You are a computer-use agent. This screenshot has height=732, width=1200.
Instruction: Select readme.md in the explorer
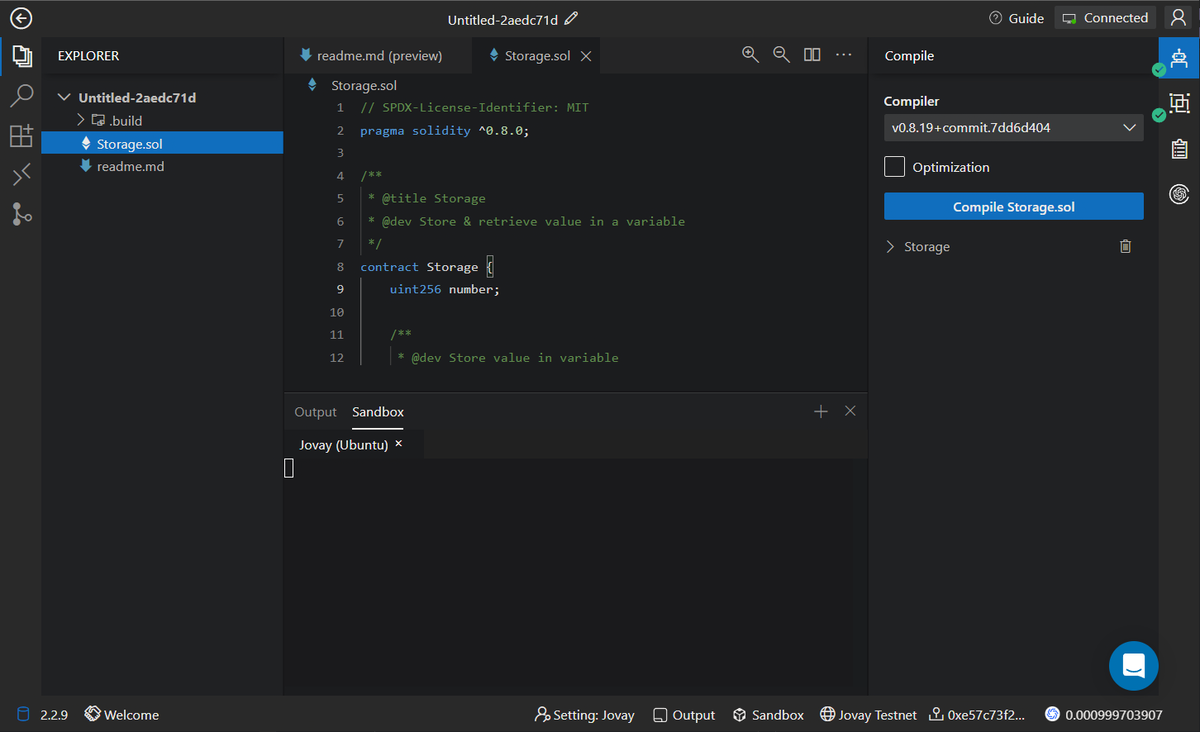tap(130, 166)
